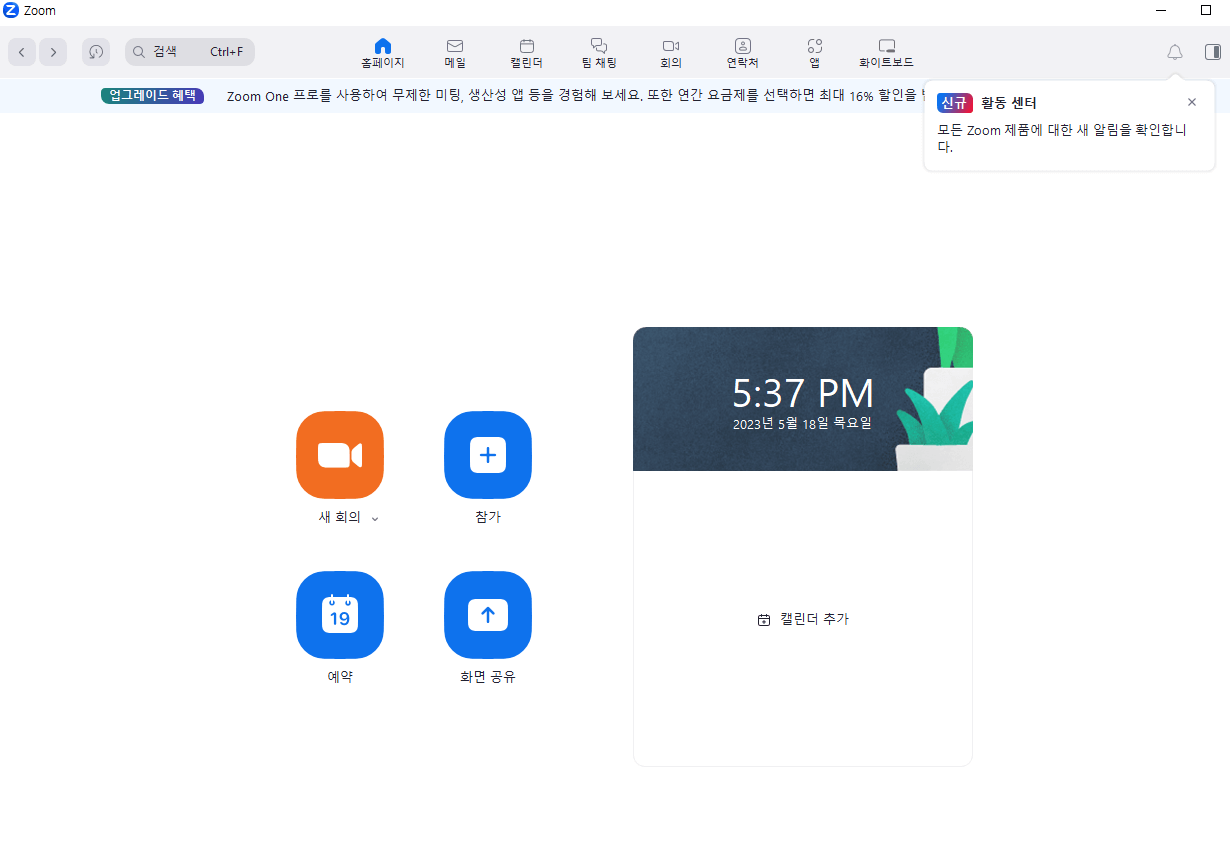Click the 참가 plus icon
The width and height of the screenshot is (1230, 846).
click(488, 455)
